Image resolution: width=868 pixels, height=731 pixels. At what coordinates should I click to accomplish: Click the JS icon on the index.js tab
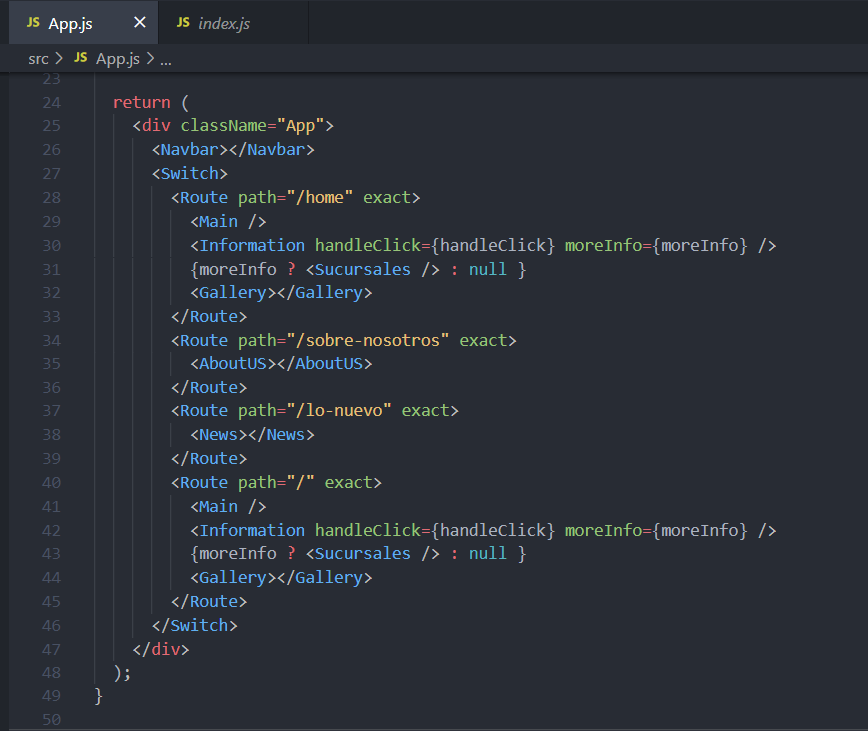183,21
